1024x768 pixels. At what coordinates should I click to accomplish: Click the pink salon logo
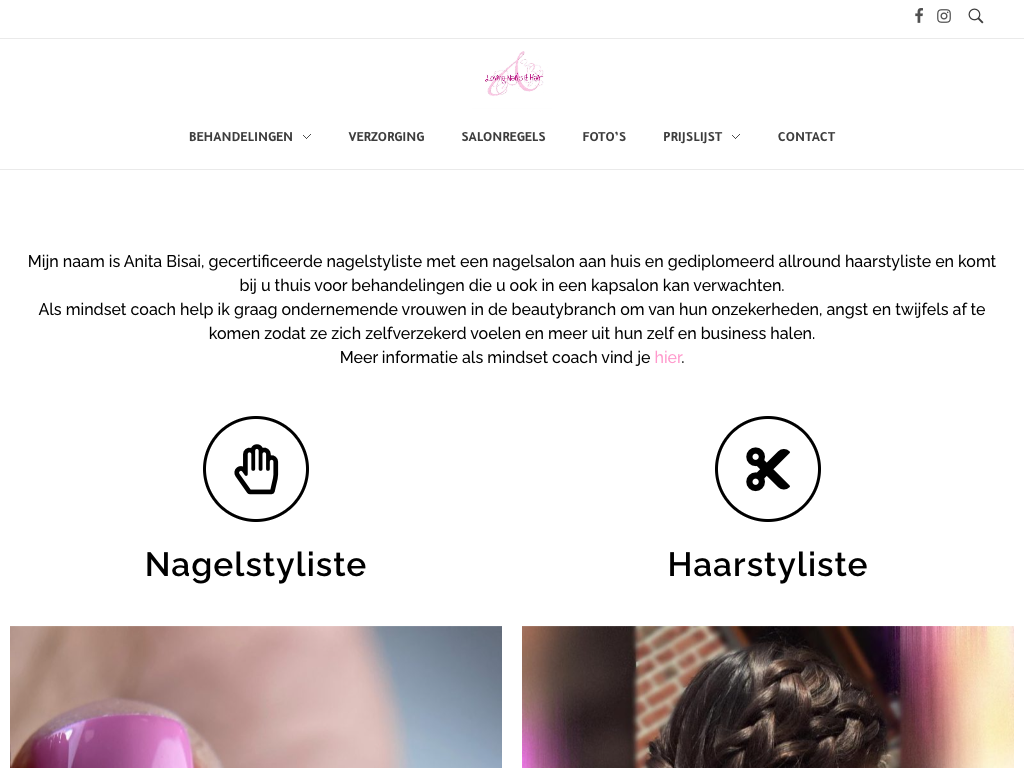pos(514,74)
